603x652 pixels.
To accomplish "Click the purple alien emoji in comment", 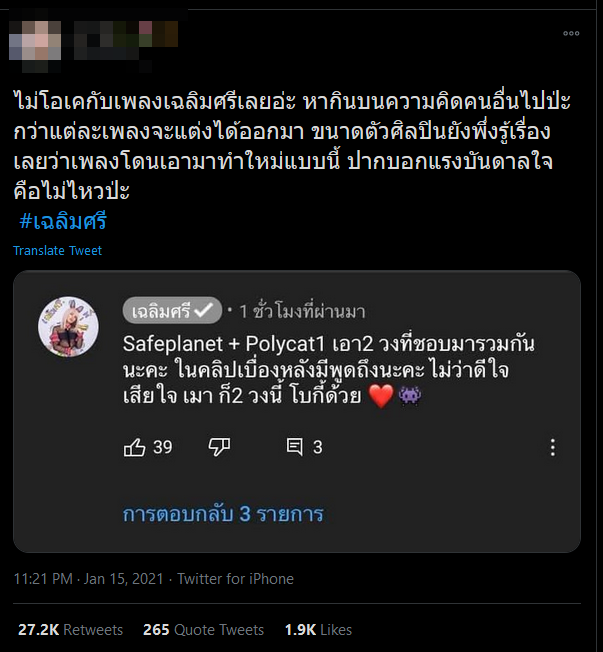I will [x=410, y=396].
